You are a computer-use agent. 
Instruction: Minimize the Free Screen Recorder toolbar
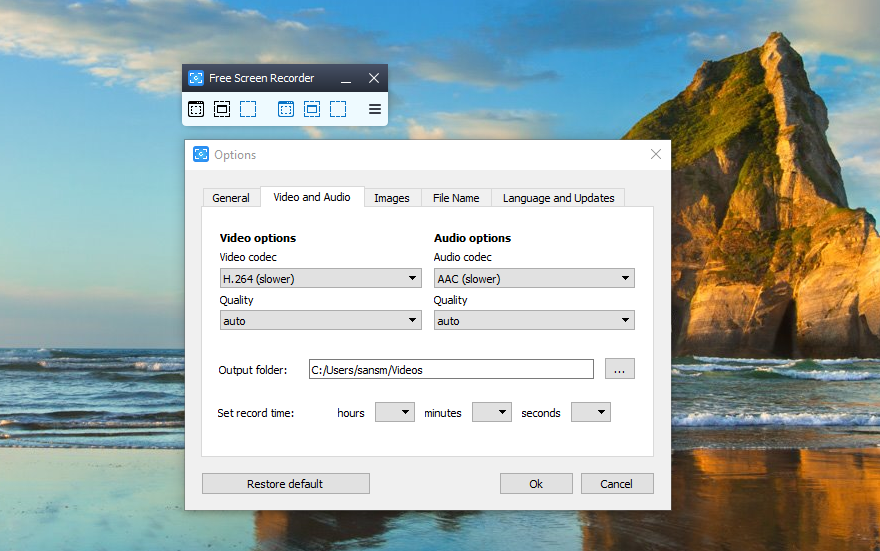(x=346, y=79)
